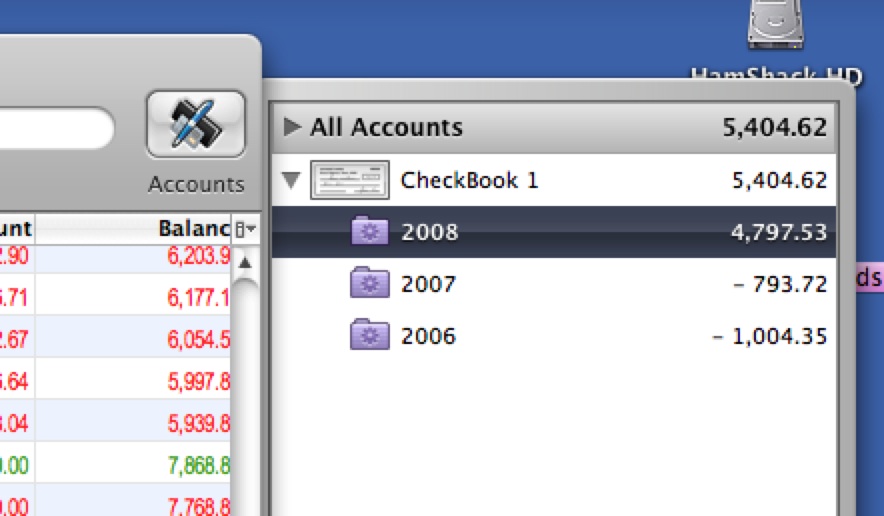This screenshot has width=884, height=516.
Task: Click the 4,797.53 balance for 2008
Action: pyautogui.click(x=779, y=232)
